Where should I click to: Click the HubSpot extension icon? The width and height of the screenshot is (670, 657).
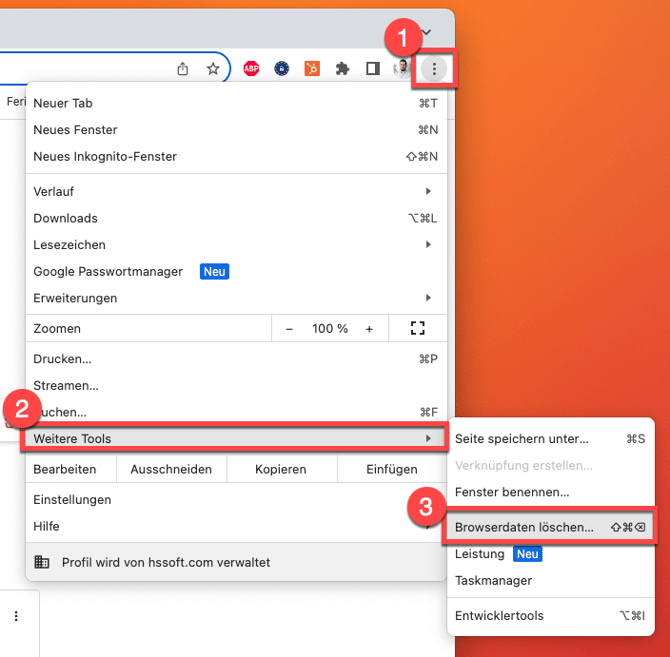(x=312, y=69)
